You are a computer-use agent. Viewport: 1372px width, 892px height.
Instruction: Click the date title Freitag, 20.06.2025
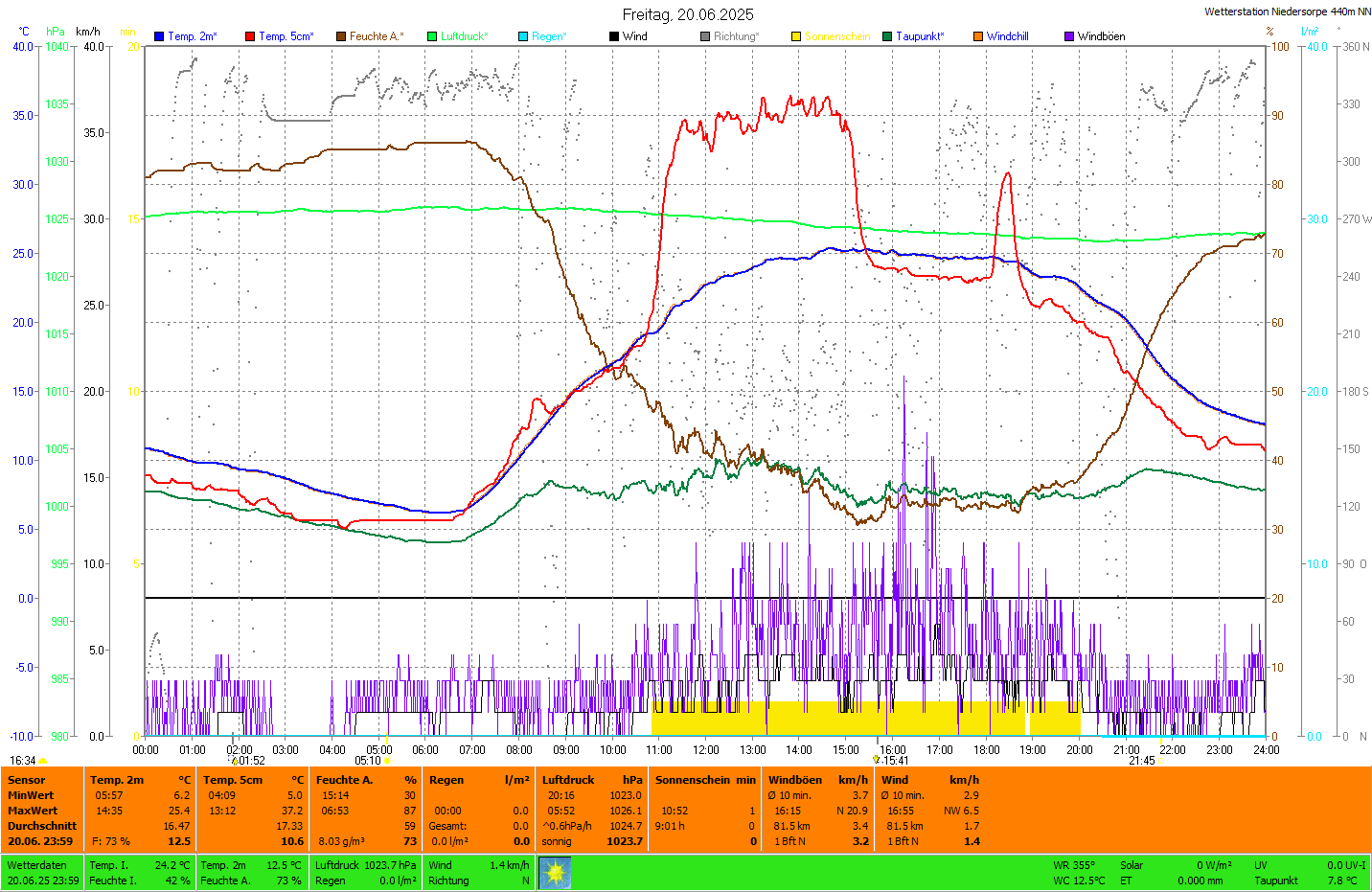click(x=688, y=14)
